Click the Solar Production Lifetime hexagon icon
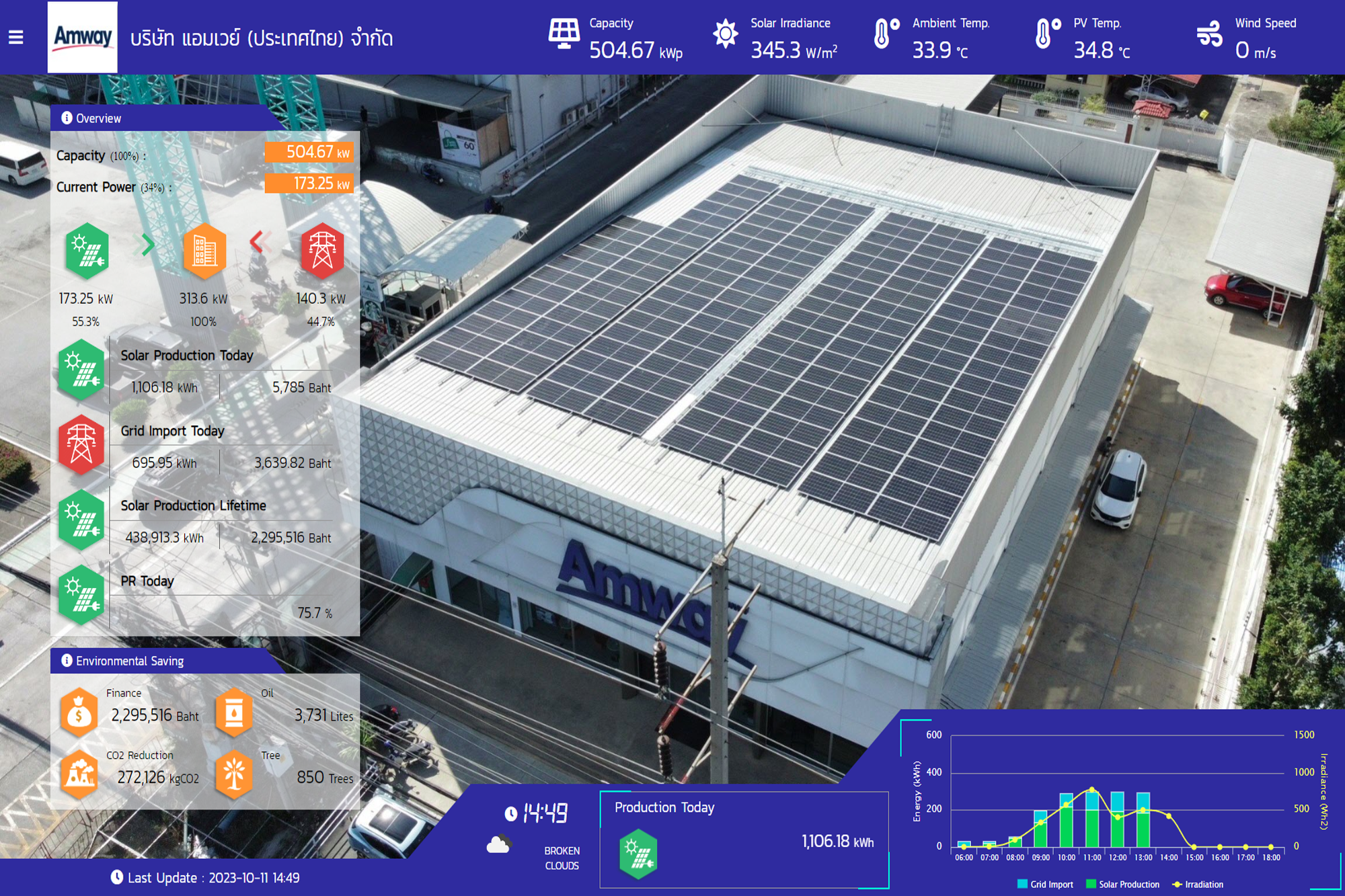Screen dimensions: 1345x896 click(81, 520)
